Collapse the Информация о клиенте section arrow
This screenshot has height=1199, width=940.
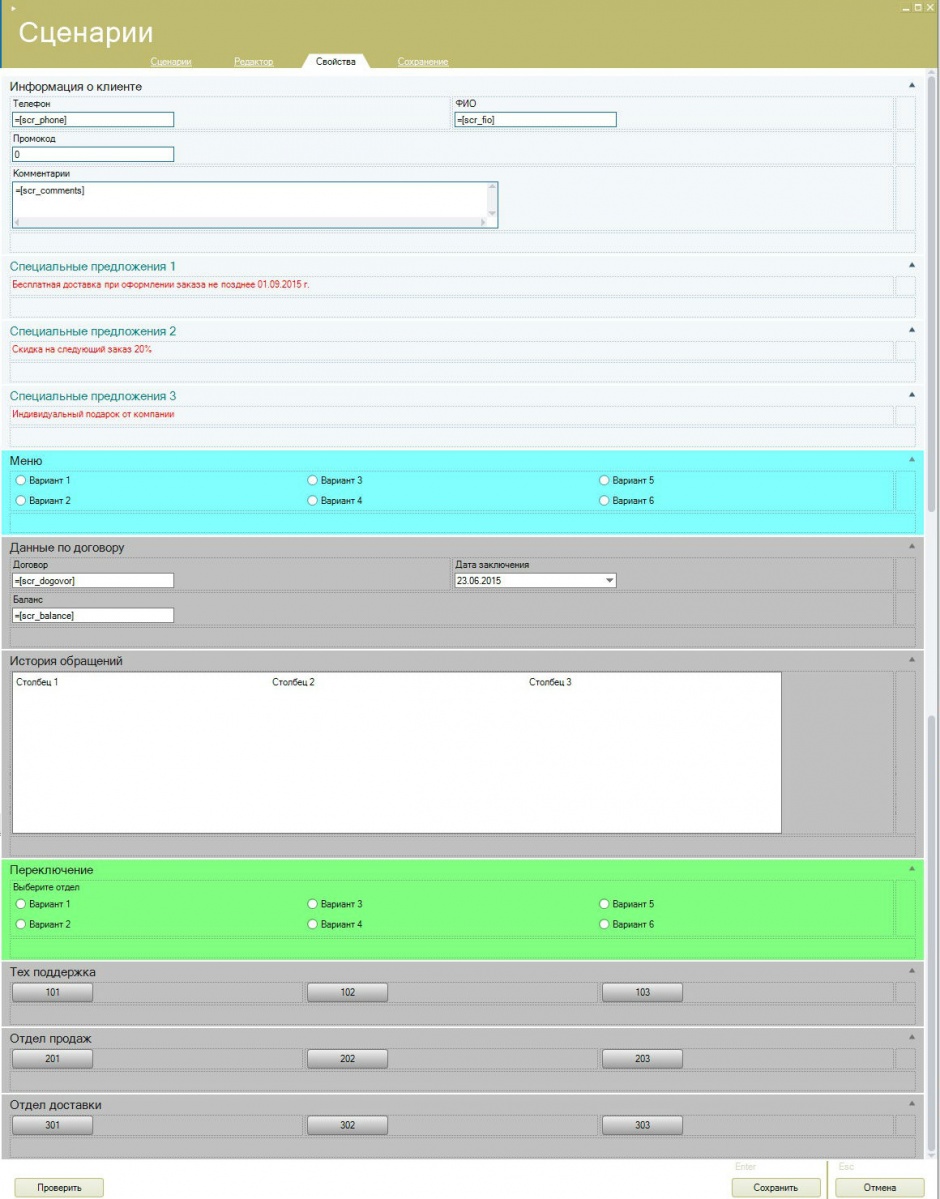911,86
